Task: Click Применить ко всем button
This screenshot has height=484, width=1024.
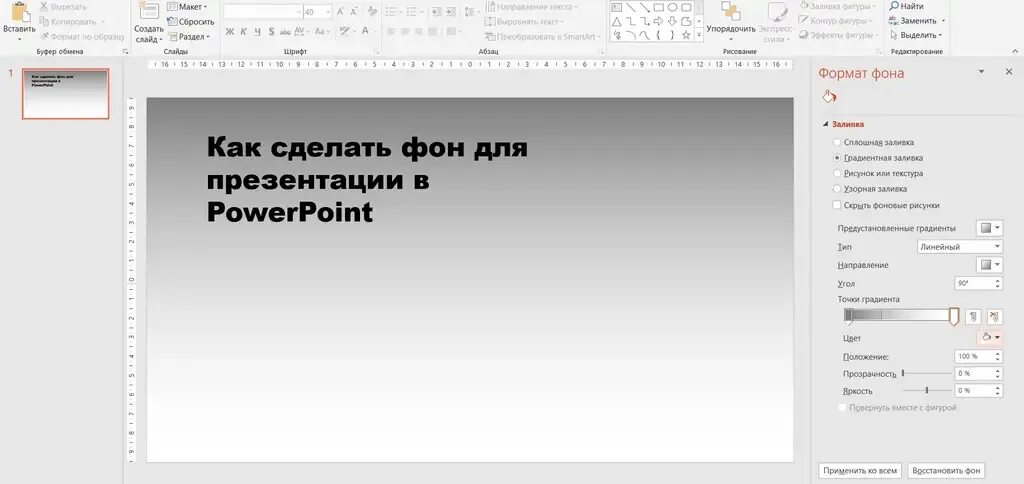Action: point(861,470)
